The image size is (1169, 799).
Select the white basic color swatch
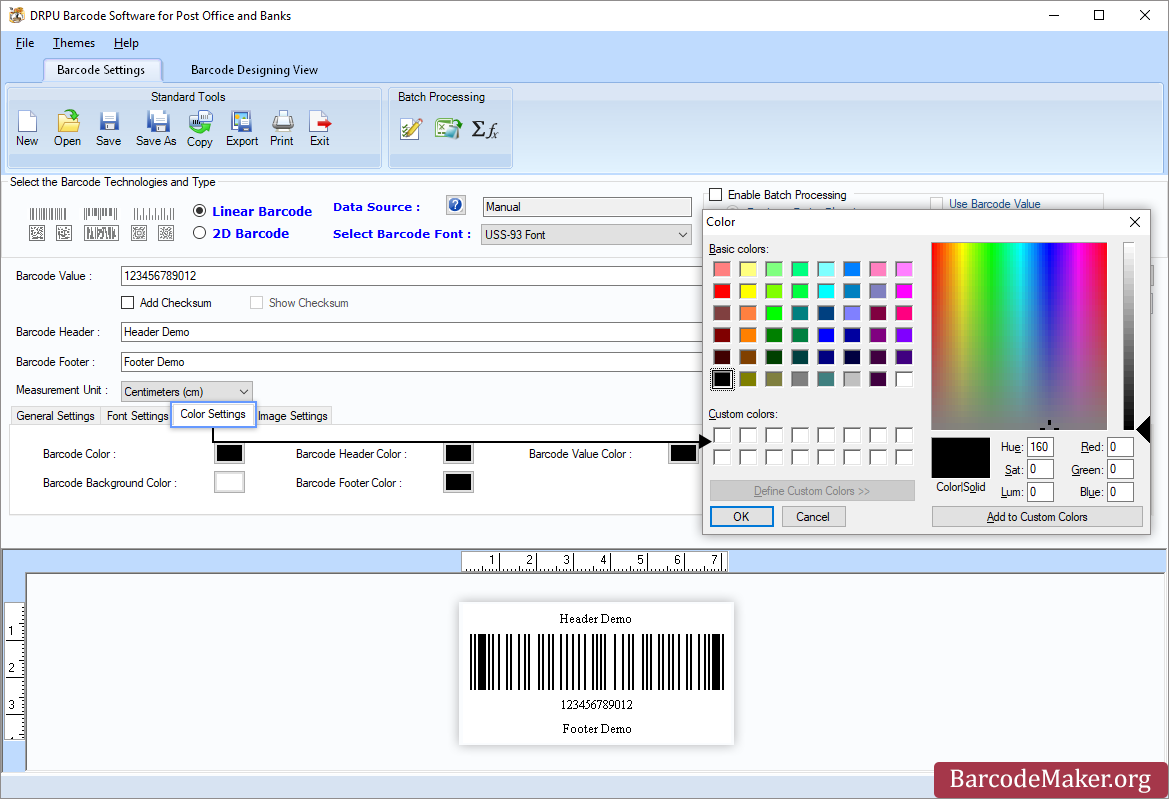coord(904,379)
